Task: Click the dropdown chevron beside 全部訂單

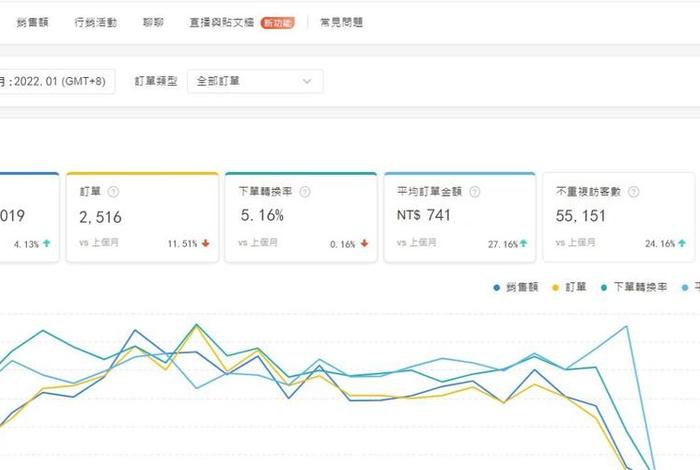Action: pos(307,81)
